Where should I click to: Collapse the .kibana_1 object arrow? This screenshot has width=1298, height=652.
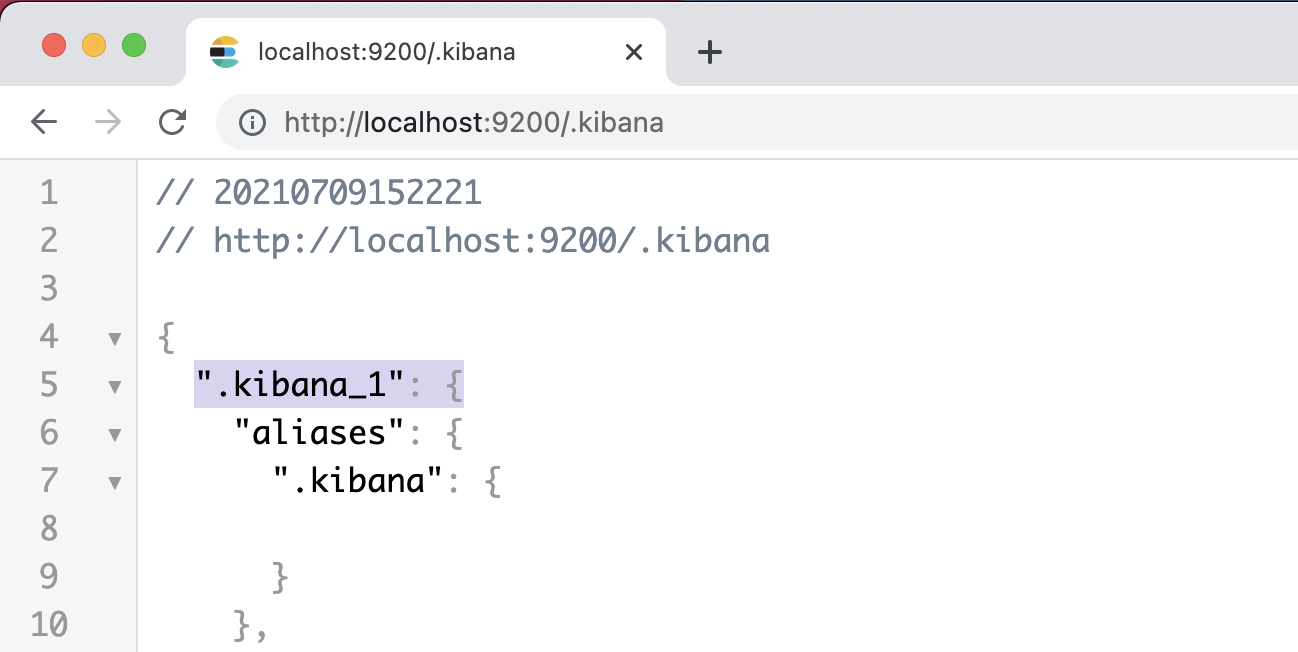coord(115,387)
